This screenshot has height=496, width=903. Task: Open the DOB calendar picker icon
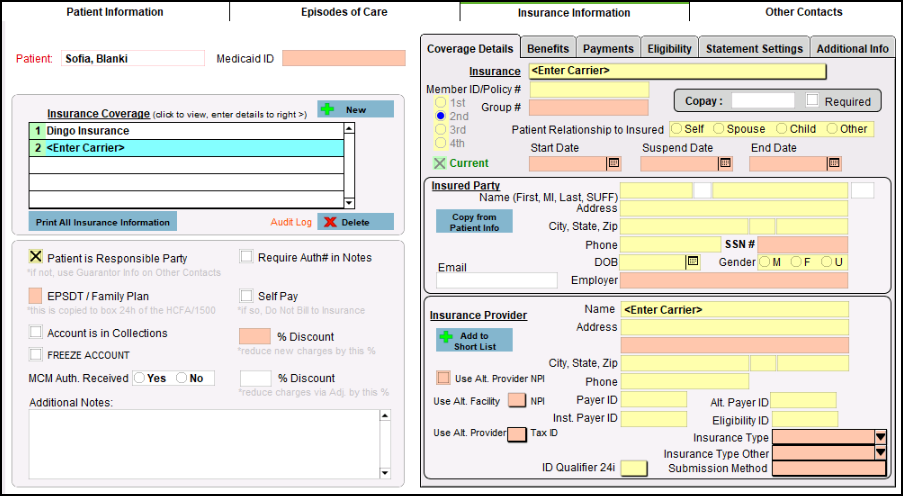coord(692,262)
